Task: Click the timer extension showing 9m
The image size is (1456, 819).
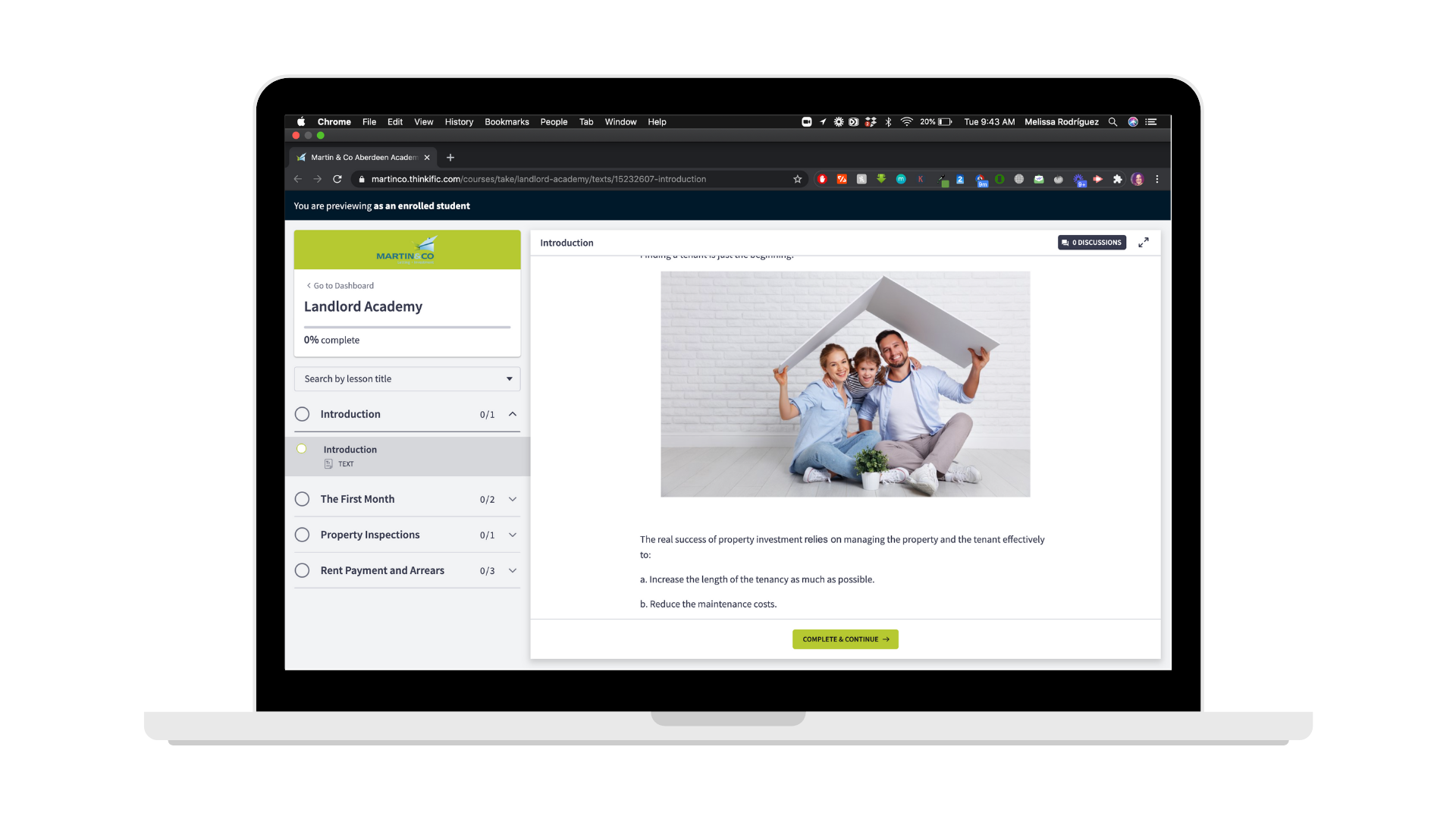Action: [x=981, y=180]
